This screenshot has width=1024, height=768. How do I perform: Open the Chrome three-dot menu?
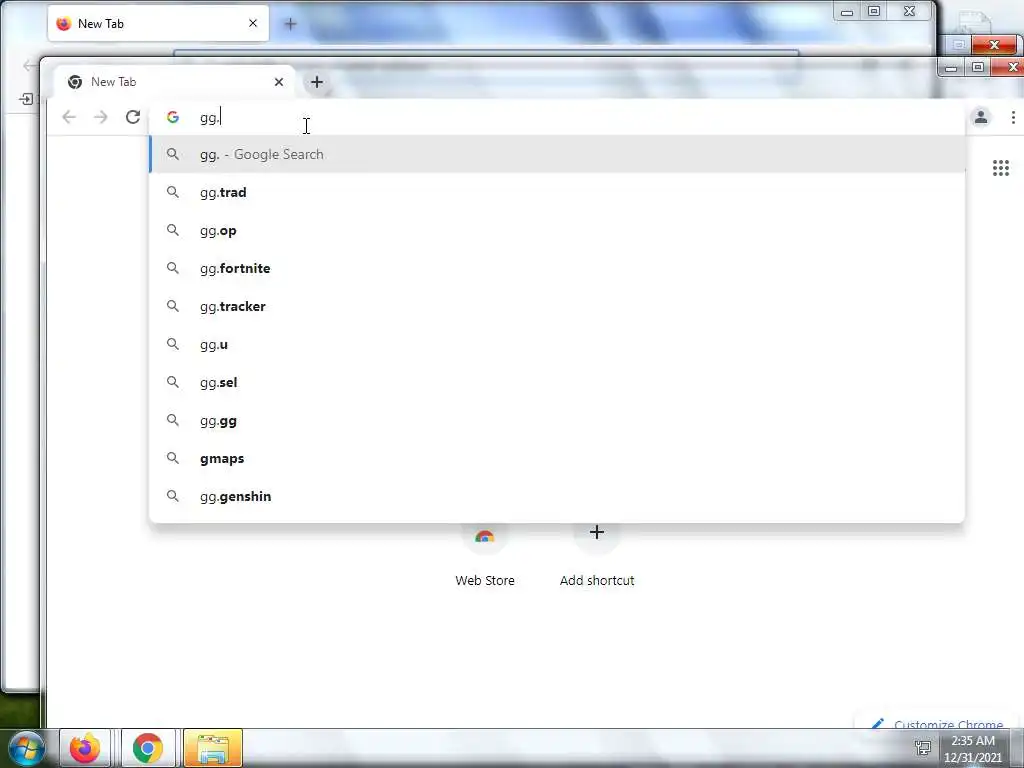[x=1013, y=118]
